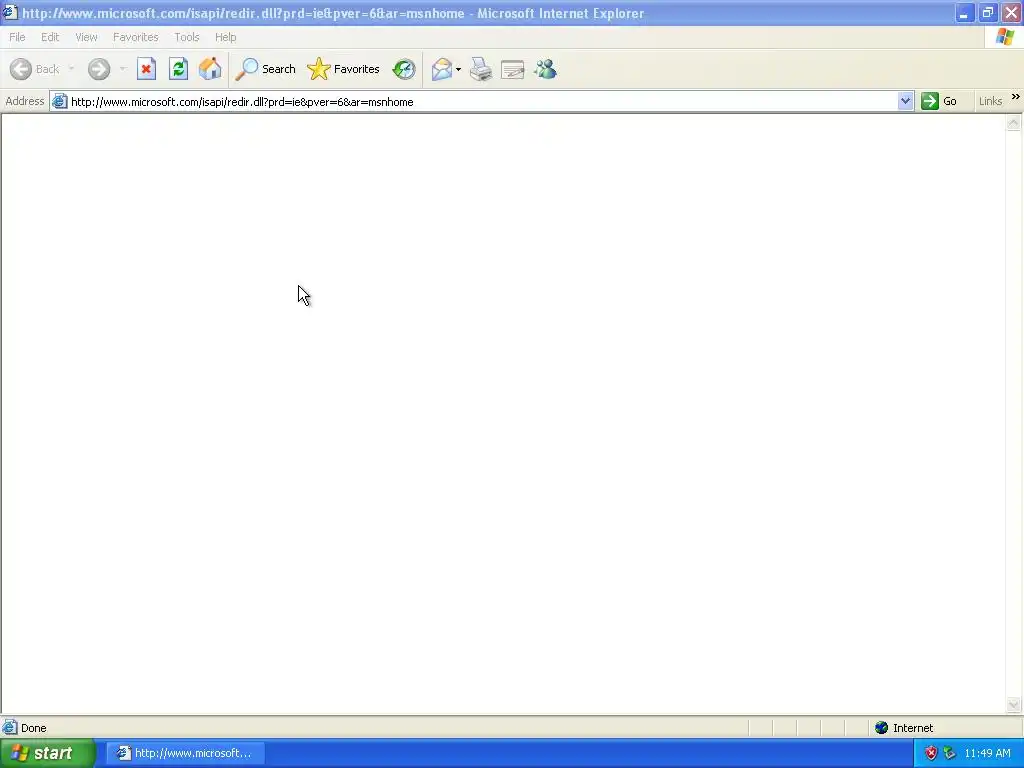
Task: Open the Help menu
Action: (x=225, y=37)
